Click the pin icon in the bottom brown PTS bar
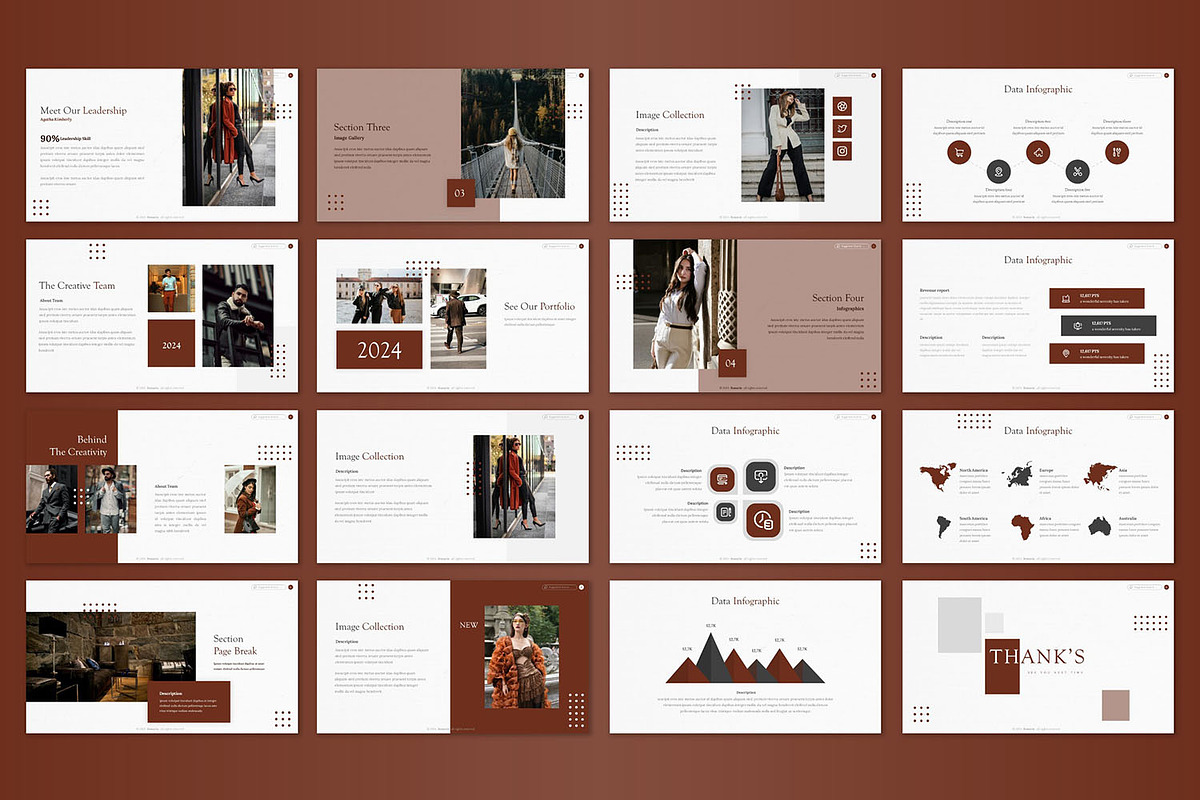This screenshot has width=1200, height=800. pyautogui.click(x=1067, y=353)
